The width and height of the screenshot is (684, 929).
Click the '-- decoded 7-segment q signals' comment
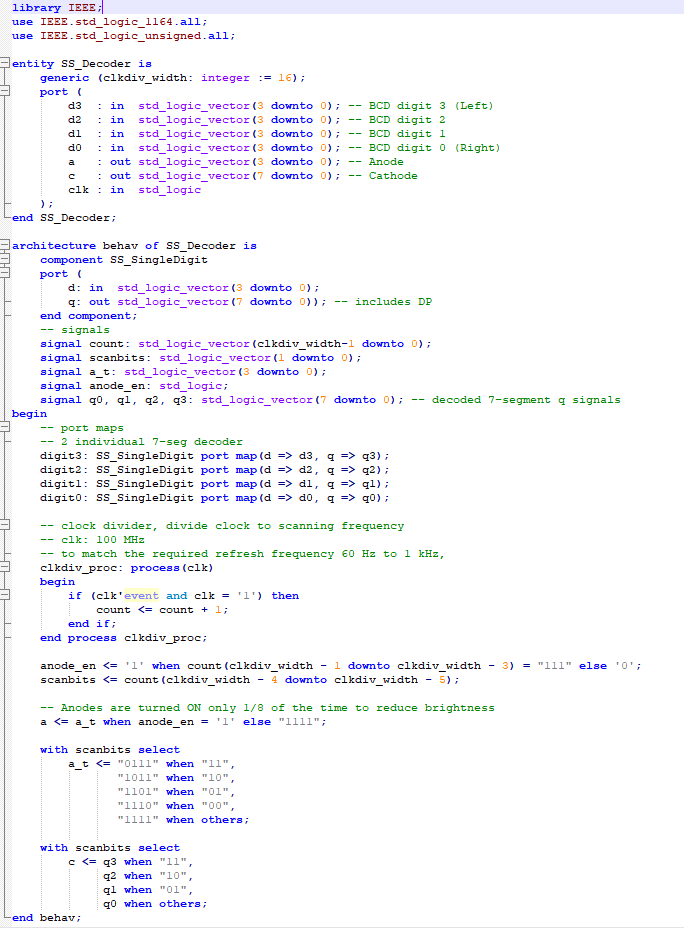(516, 400)
